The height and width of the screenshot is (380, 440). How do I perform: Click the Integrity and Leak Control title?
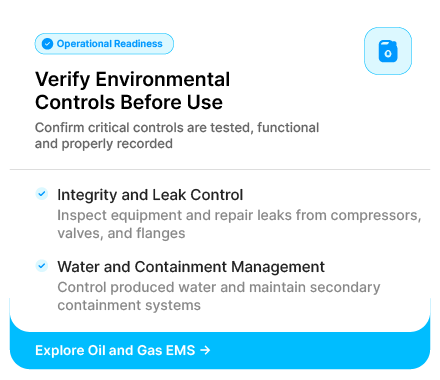[150, 195]
